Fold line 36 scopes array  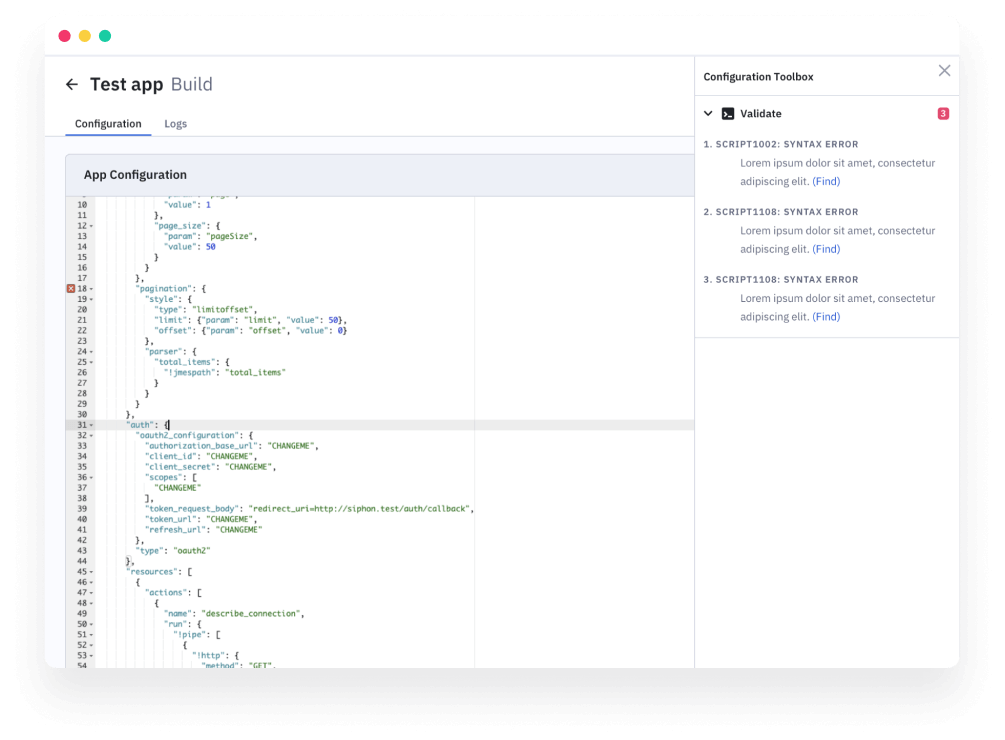point(91,477)
